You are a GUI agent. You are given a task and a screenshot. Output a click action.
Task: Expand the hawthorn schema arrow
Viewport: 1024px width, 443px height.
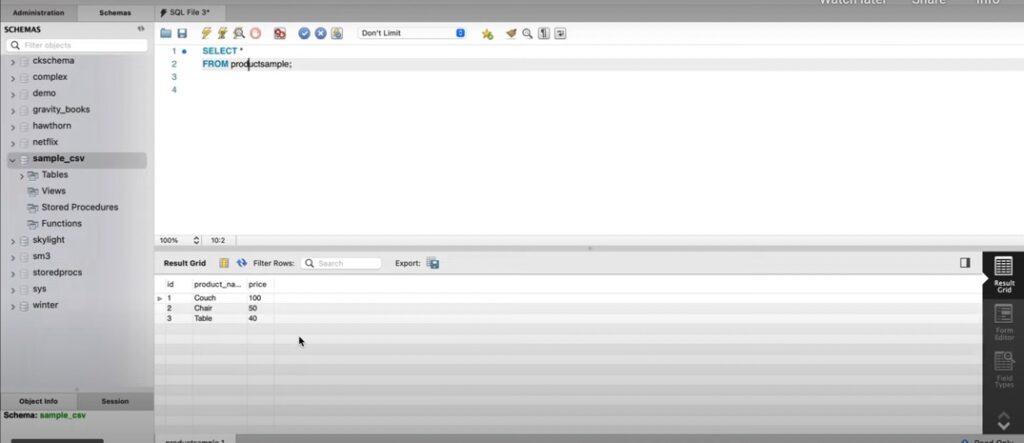12,127
